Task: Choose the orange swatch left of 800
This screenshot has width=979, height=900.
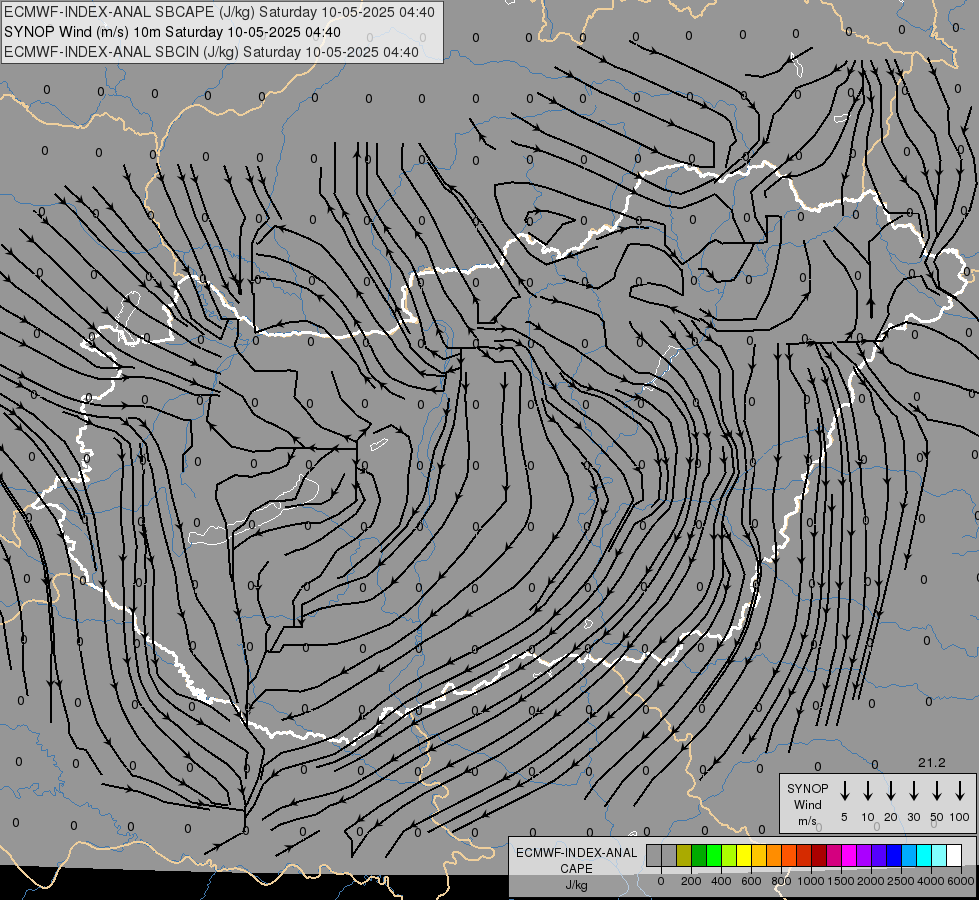Action: pyautogui.click(x=774, y=855)
